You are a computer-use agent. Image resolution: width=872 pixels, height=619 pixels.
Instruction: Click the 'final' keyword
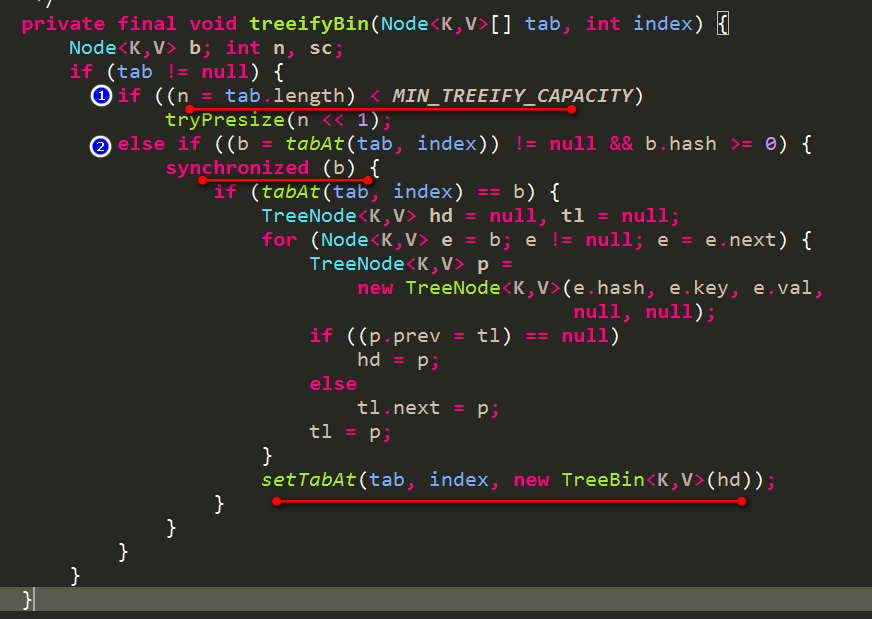click(147, 24)
